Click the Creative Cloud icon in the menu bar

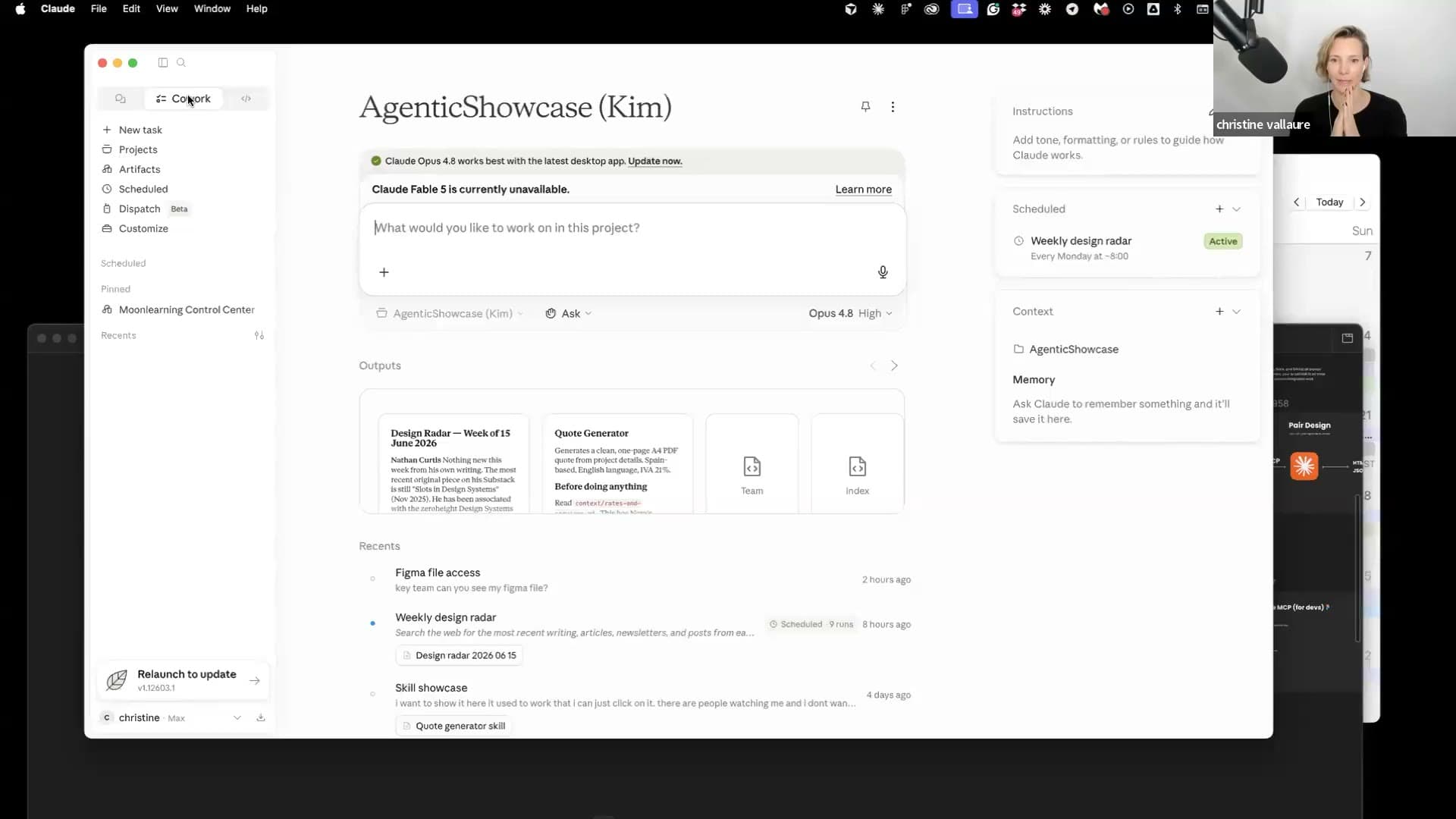point(931,9)
